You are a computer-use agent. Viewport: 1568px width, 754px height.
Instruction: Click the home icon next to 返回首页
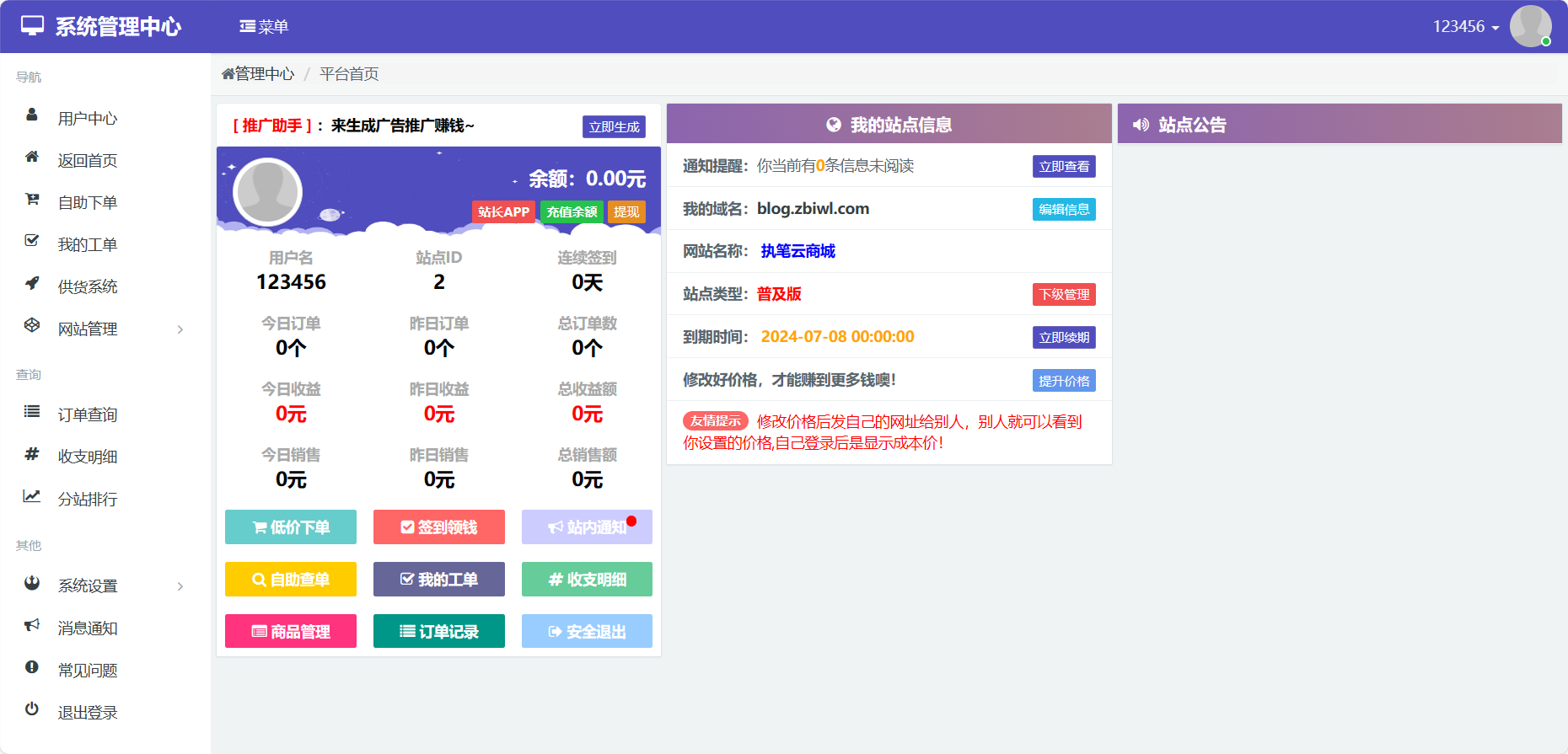[32, 157]
